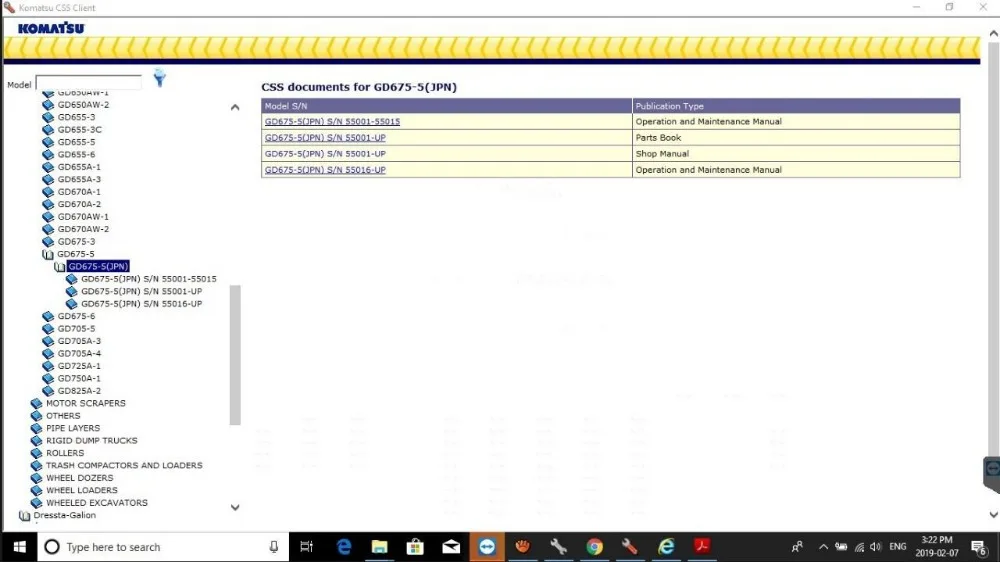Click the tree panel vertical scrollbar thumb
This screenshot has width=1000, height=562.
(x=235, y=355)
